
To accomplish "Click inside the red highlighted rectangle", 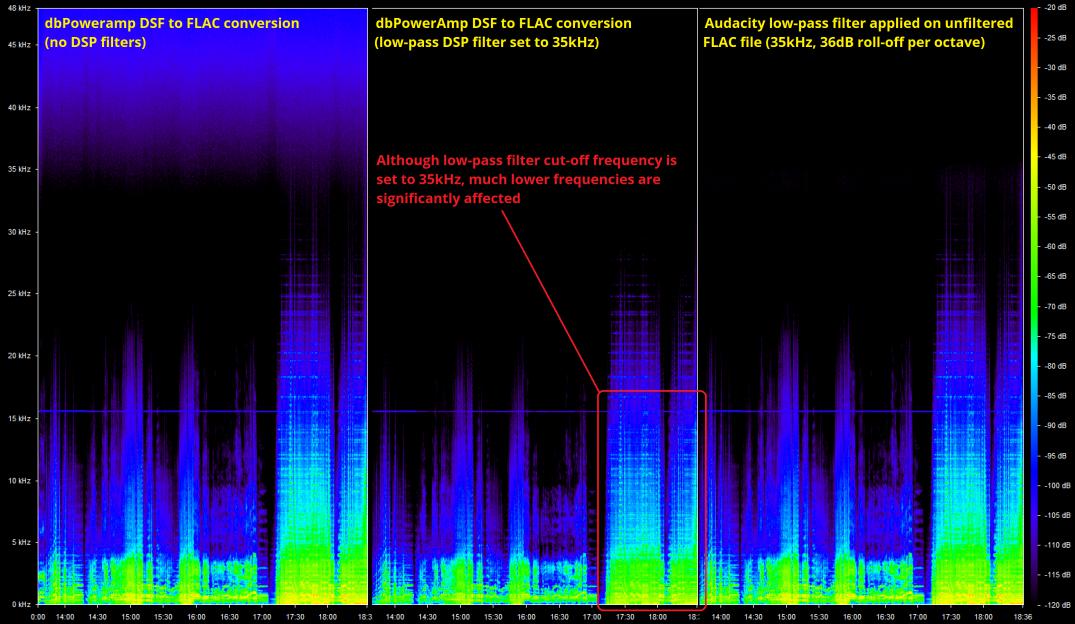I will [652, 500].
